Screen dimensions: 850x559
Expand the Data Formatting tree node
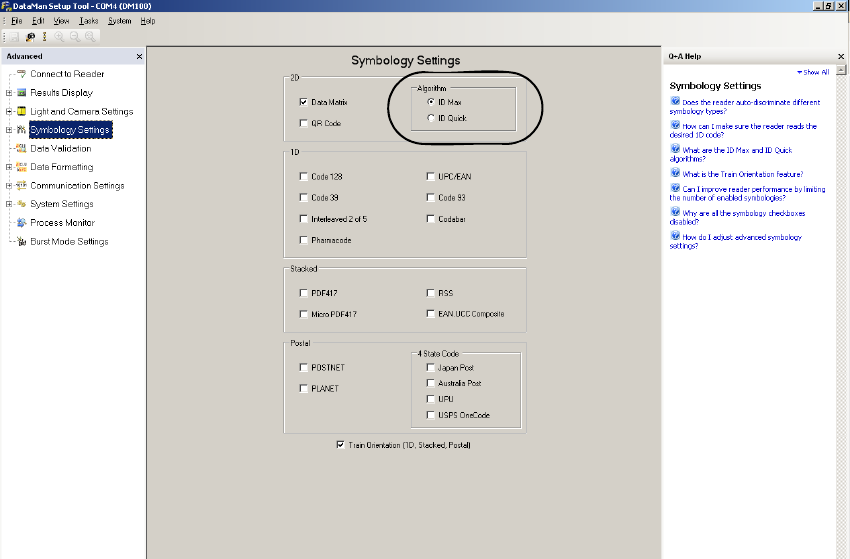tap(9, 167)
